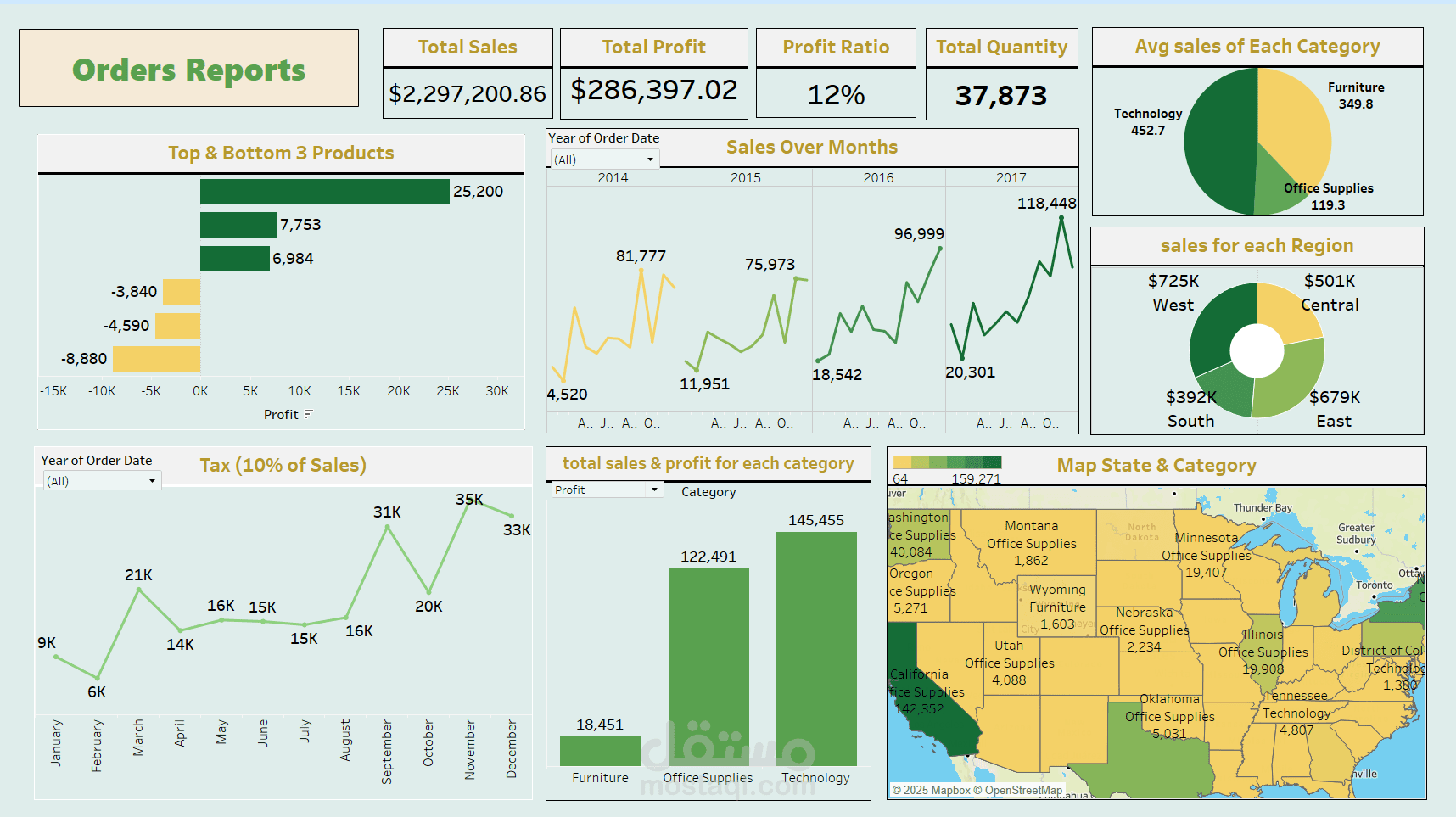Screen dimensions: 1456x817
Task: Click the Profit Ratio value 12%
Action: pos(836,94)
